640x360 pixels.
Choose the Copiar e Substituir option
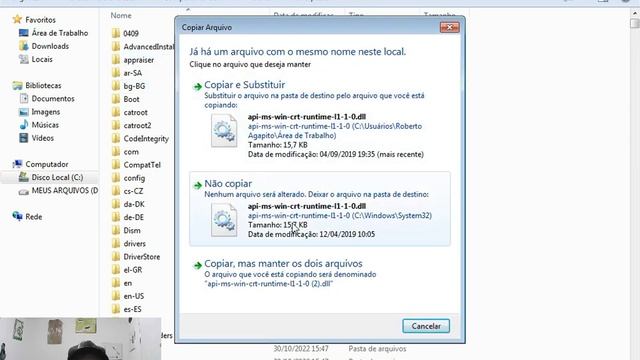pos(320,120)
